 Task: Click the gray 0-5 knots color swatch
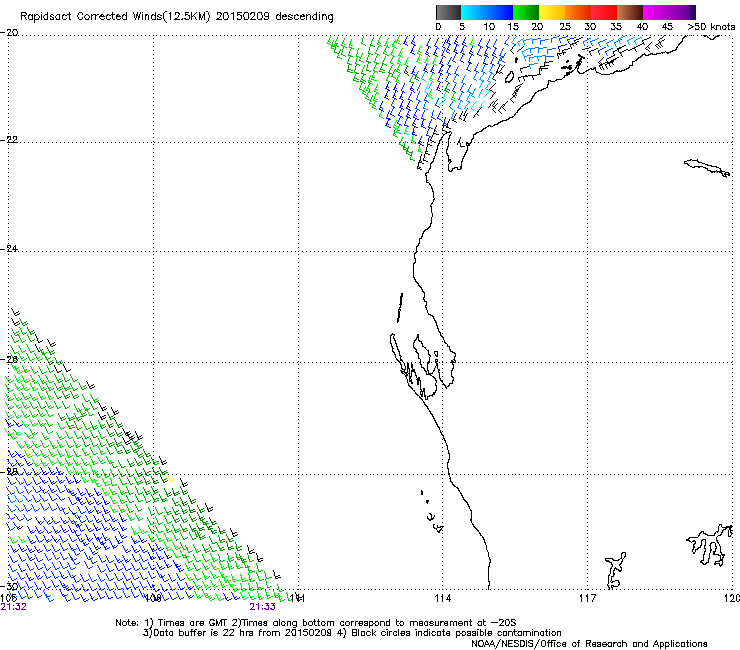[x=448, y=12]
